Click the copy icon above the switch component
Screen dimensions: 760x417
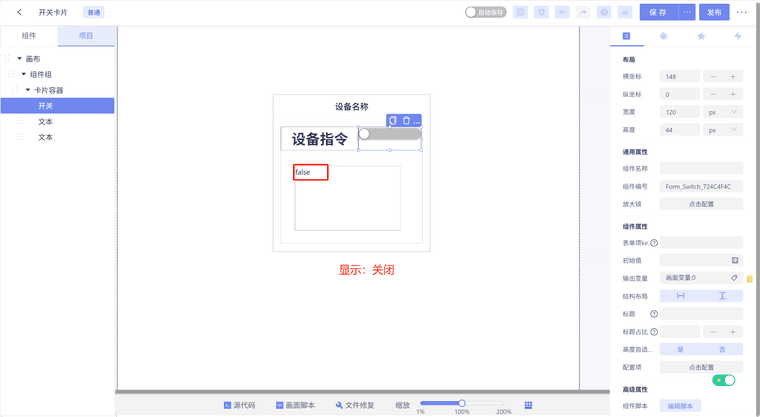[393, 120]
